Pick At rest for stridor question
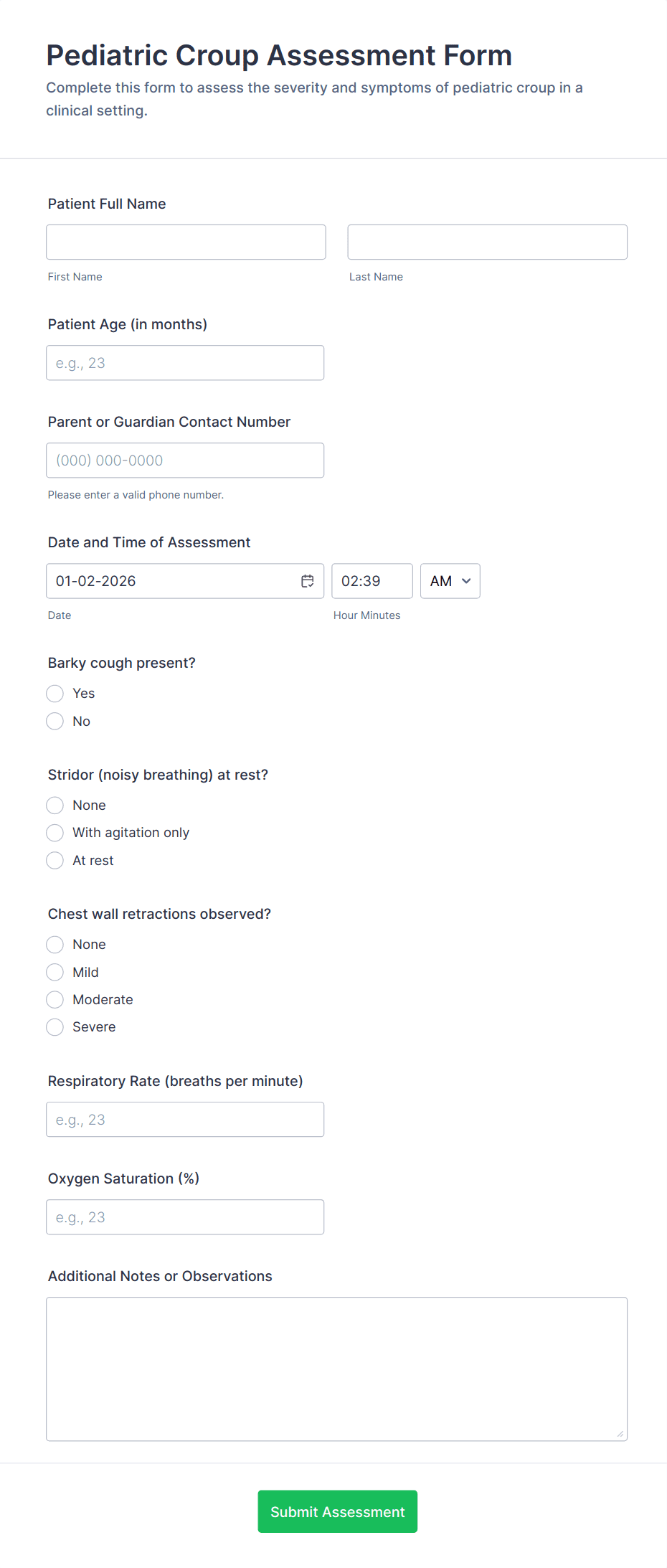 pyautogui.click(x=55, y=860)
